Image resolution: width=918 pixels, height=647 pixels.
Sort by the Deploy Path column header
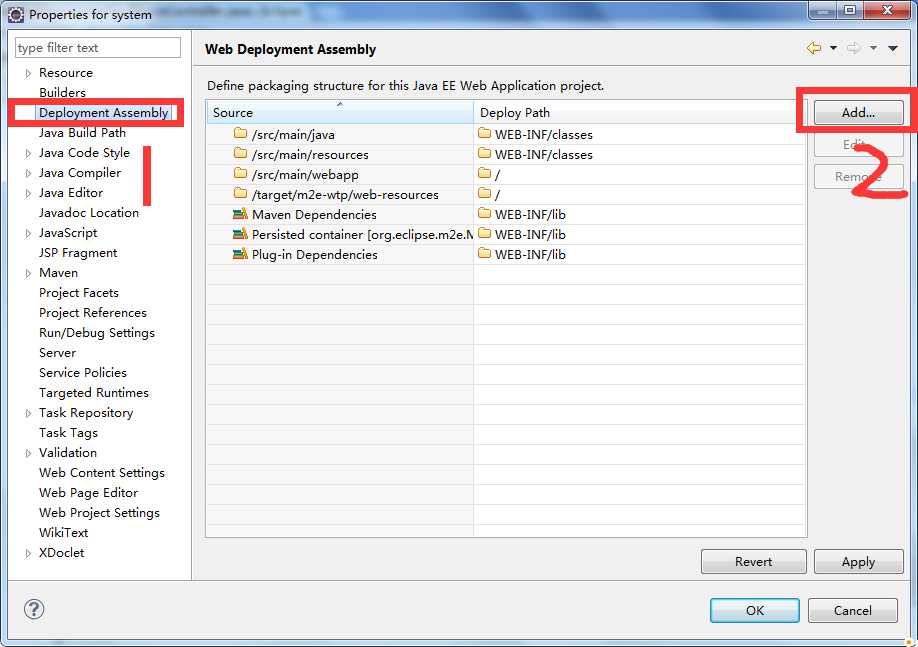point(640,112)
